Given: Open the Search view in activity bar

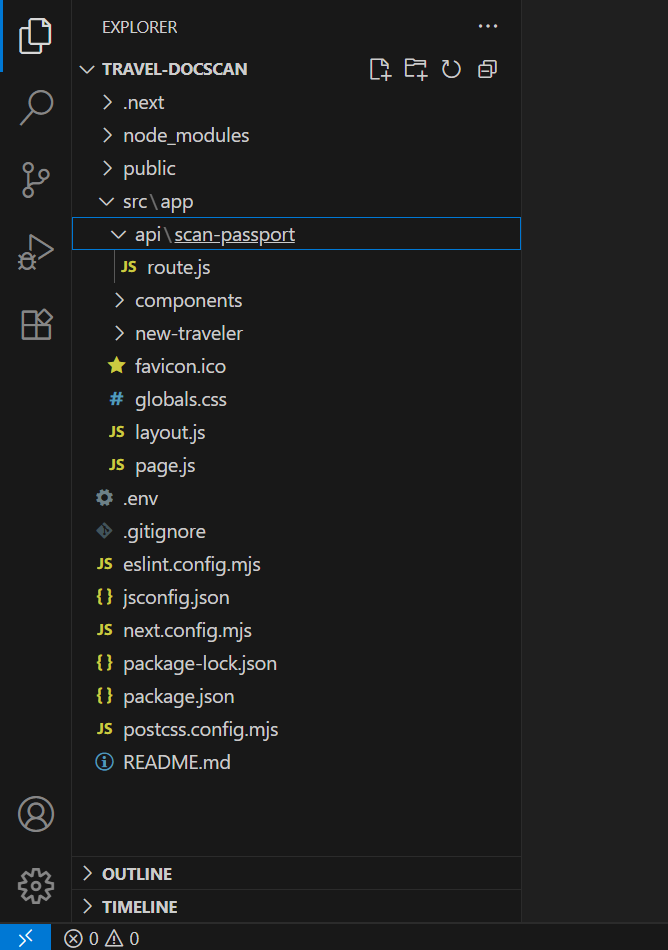Looking at the screenshot, I should pyautogui.click(x=36, y=107).
